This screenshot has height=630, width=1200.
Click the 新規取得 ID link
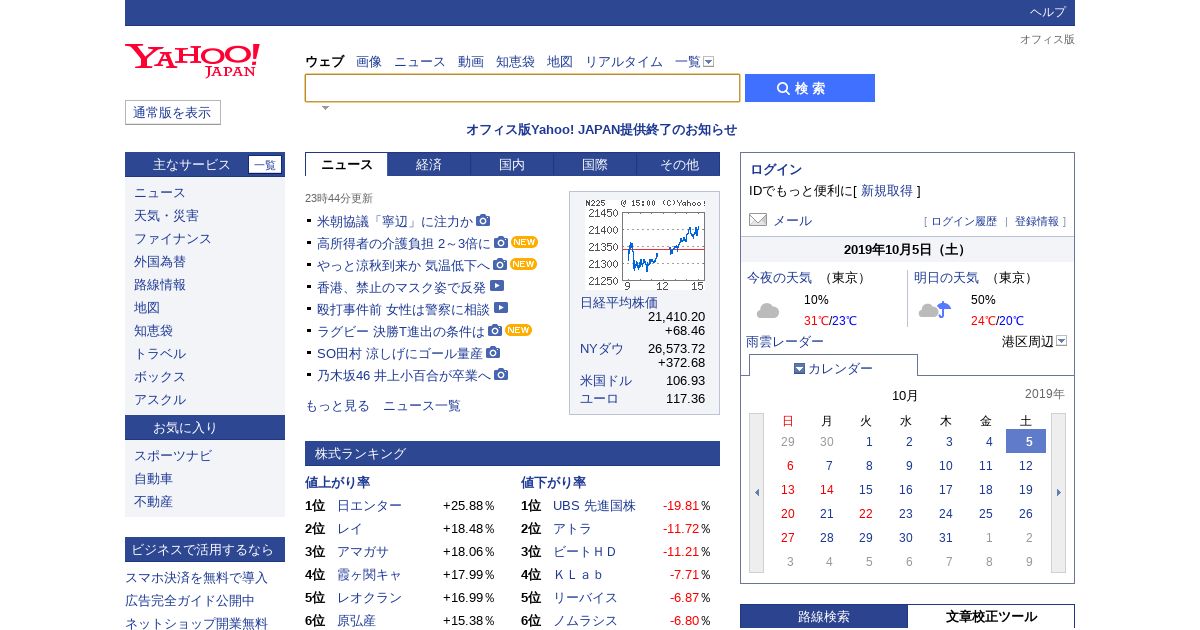pos(887,191)
